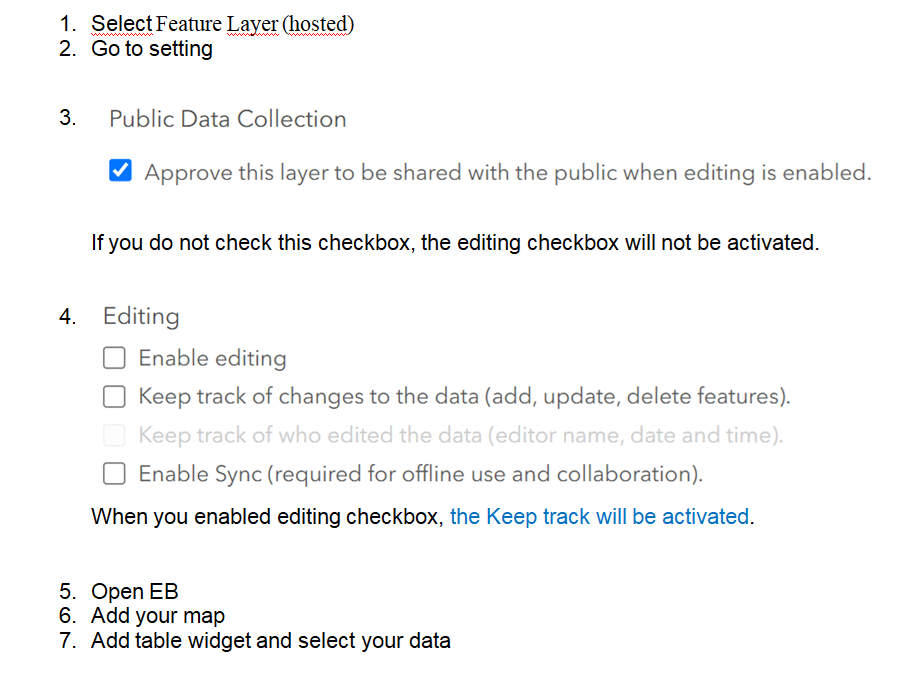Enable Sync for offline use
This screenshot has height=680, width=905.
pyautogui.click(x=113, y=473)
